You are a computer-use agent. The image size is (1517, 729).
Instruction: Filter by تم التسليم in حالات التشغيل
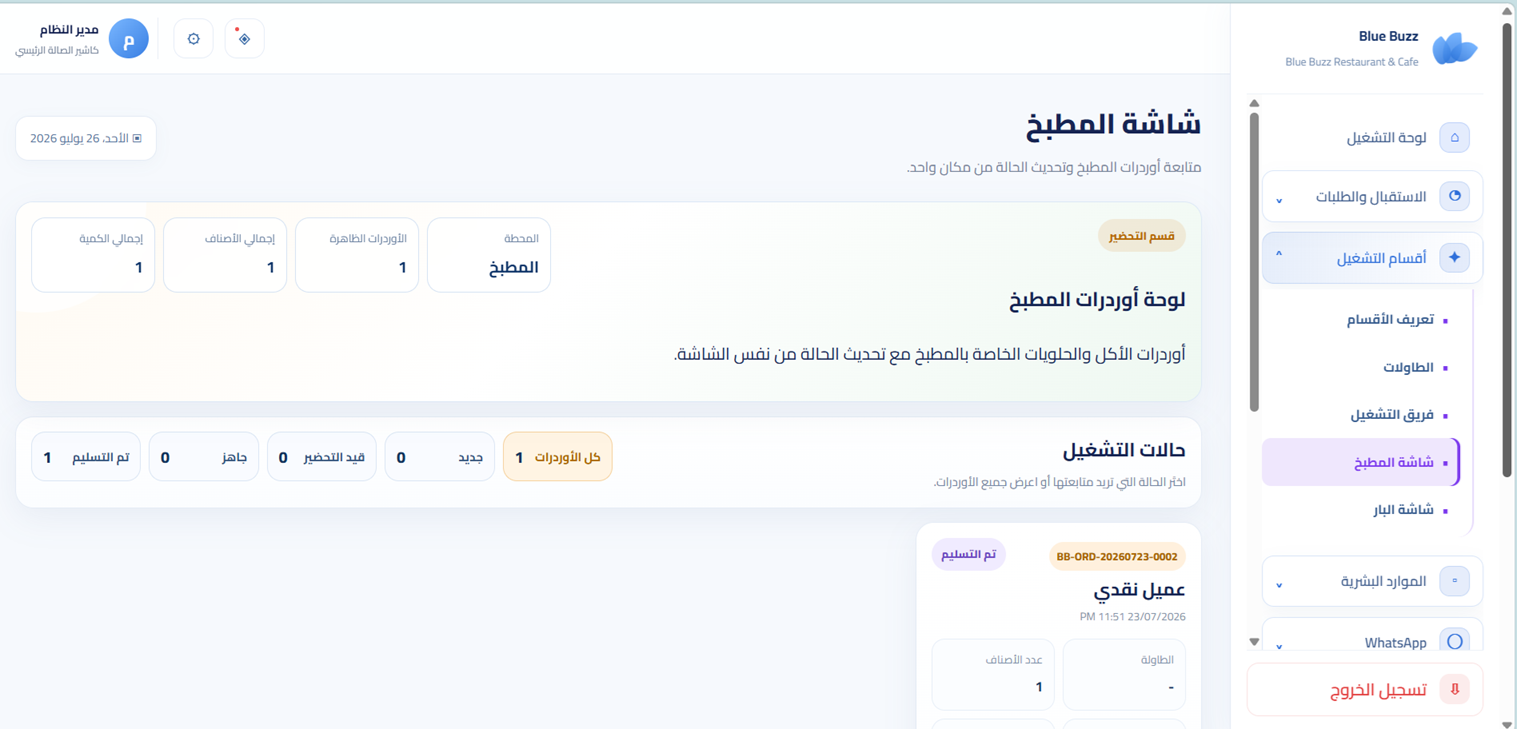86,457
